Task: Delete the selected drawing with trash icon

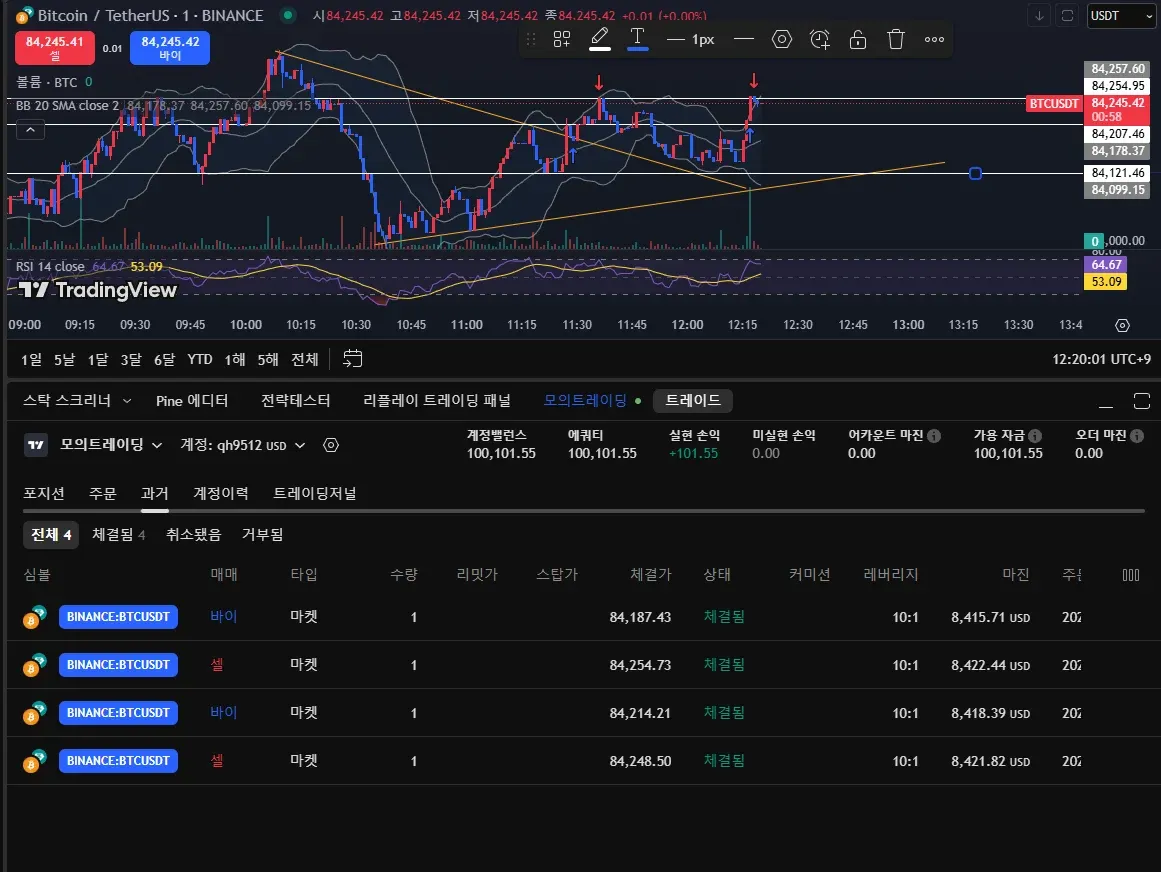Action: tap(896, 39)
